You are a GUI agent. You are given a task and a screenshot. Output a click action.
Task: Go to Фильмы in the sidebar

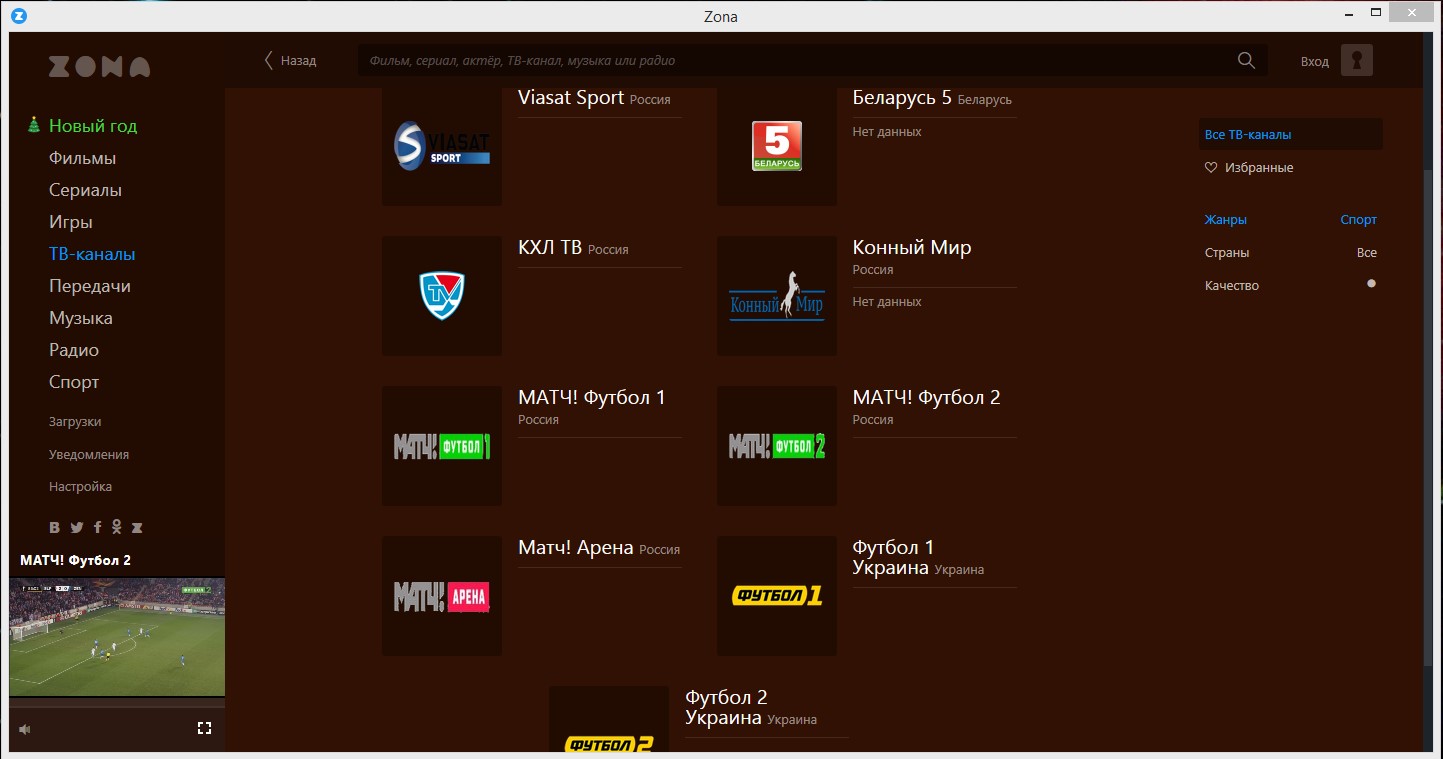[x=82, y=158]
